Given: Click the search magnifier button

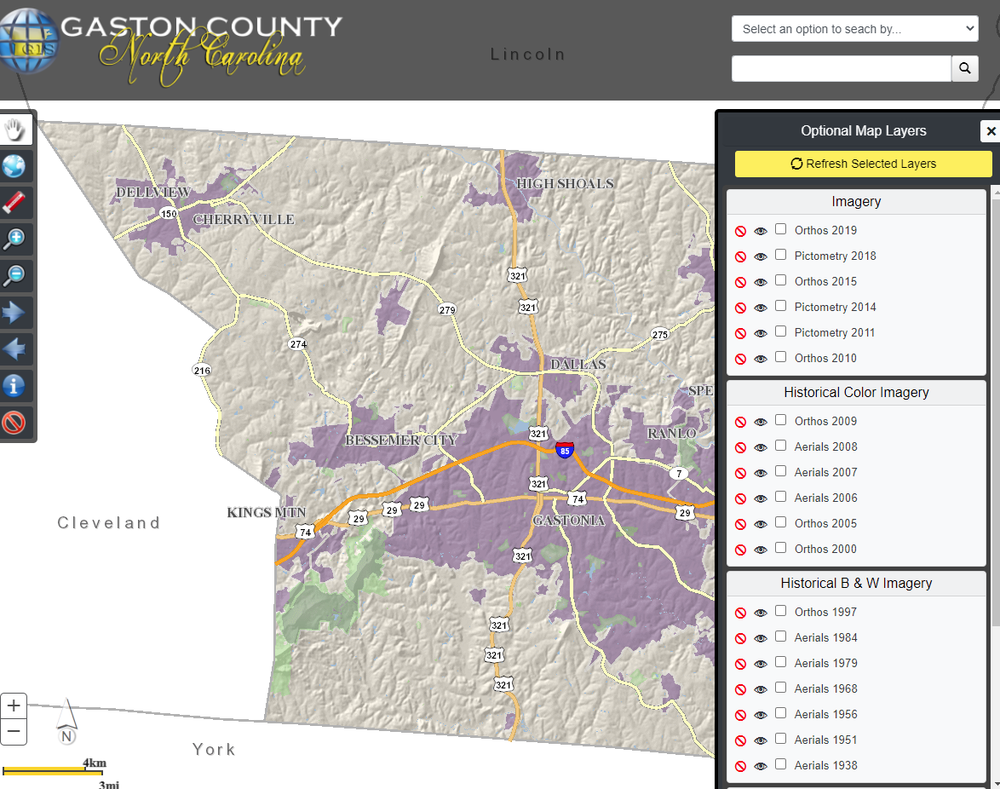Looking at the screenshot, I should click(x=965, y=68).
